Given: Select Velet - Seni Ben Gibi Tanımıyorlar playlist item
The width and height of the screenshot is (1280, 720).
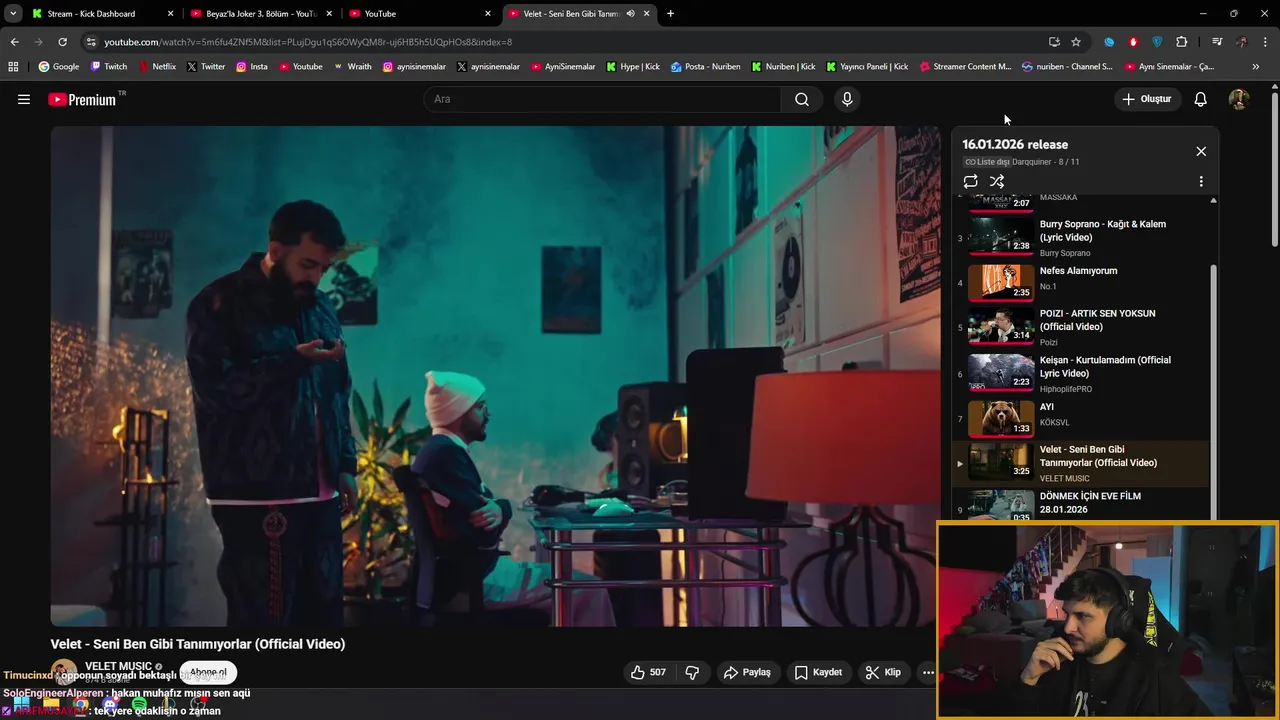Looking at the screenshot, I should pyautogui.click(x=1082, y=463).
